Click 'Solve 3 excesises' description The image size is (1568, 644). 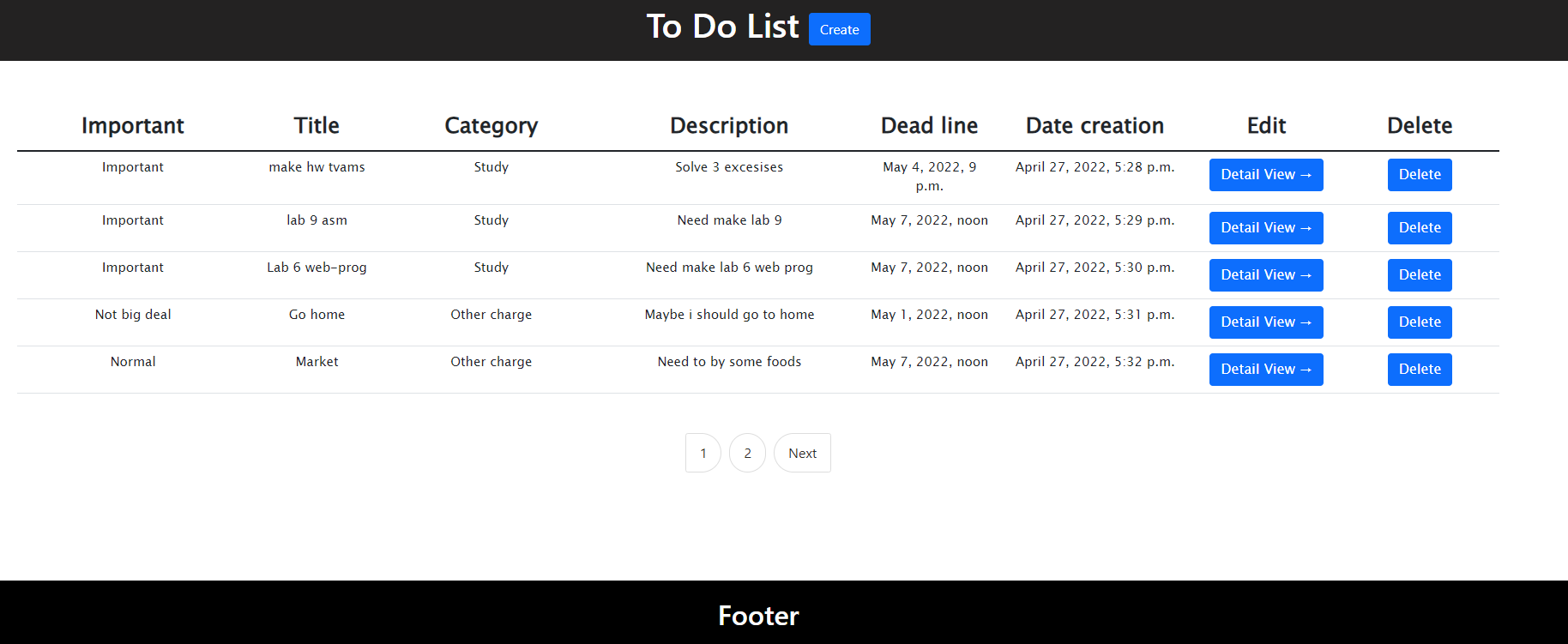tap(729, 167)
